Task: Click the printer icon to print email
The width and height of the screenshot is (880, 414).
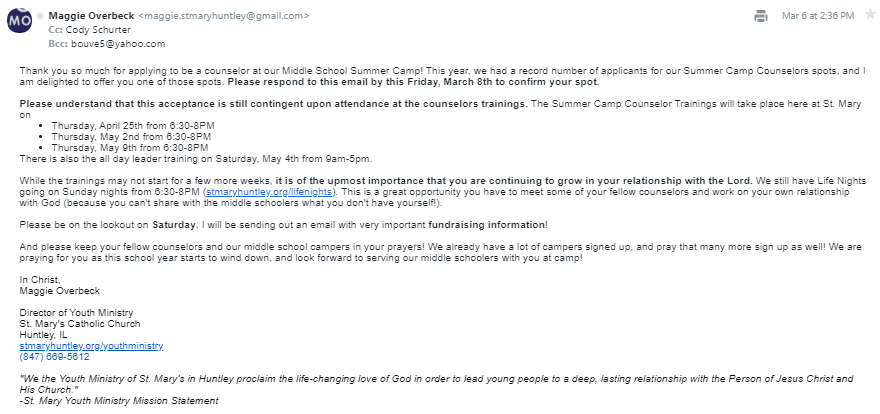Action: [x=761, y=16]
